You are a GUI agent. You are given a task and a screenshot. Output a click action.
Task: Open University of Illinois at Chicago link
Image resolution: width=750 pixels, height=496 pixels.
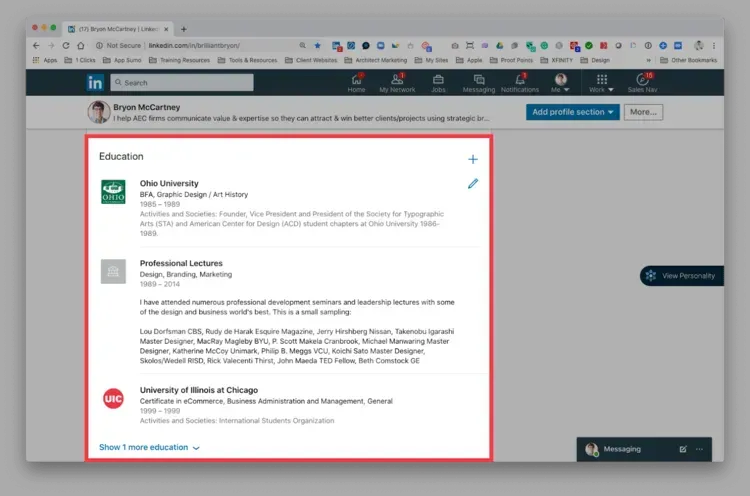click(x=199, y=390)
